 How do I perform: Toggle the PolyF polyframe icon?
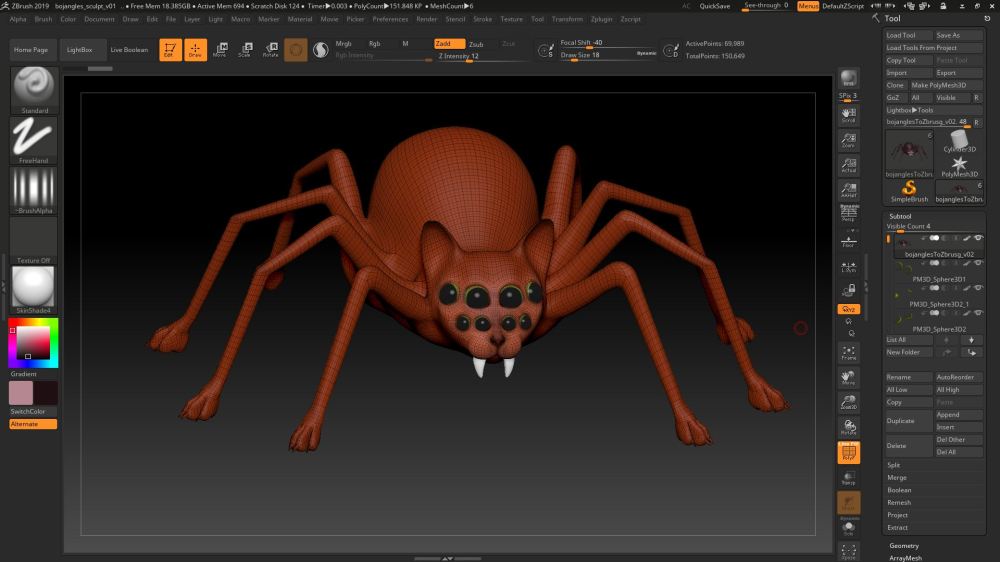(848, 453)
